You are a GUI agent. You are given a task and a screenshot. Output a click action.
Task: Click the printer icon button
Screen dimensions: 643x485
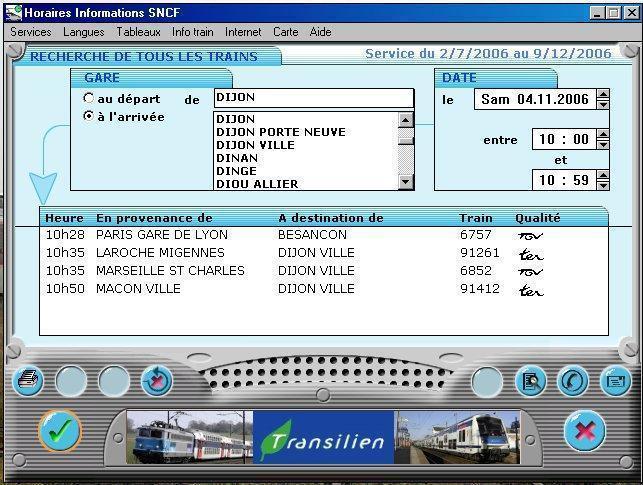pos(30,380)
